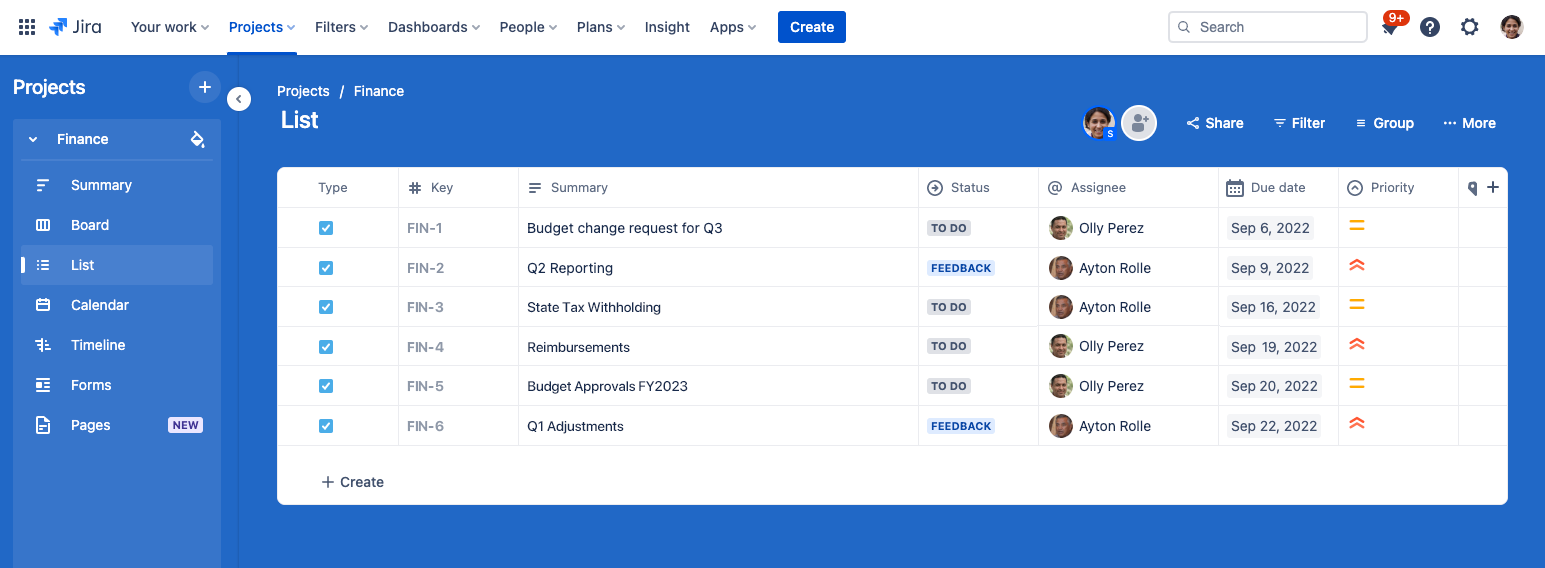
Task: Open the Dashboards dropdown menu
Action: click(433, 27)
